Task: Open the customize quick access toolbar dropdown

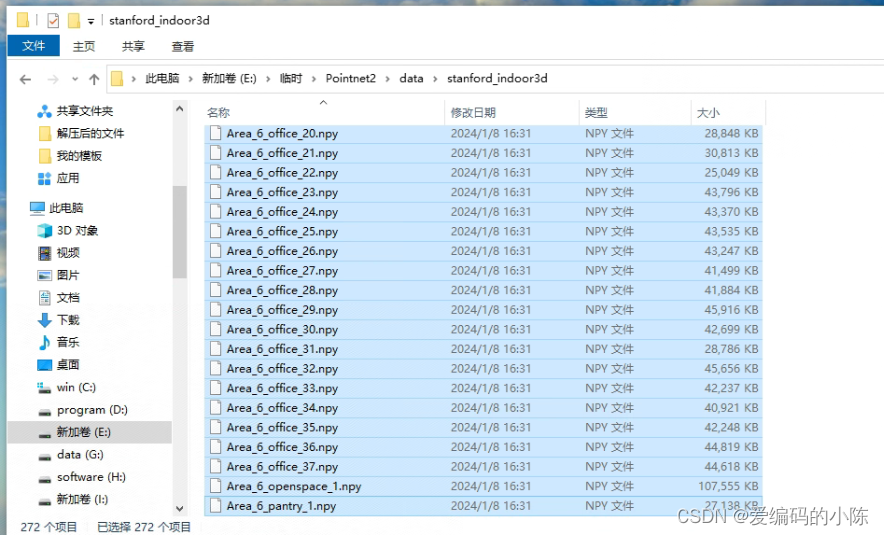Action: pos(91,21)
